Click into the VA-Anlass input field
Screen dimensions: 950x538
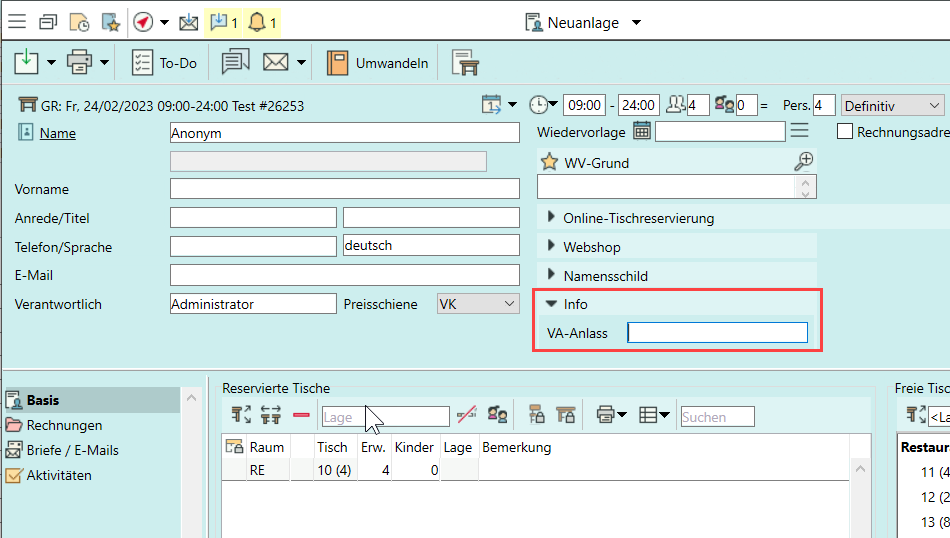coord(717,333)
